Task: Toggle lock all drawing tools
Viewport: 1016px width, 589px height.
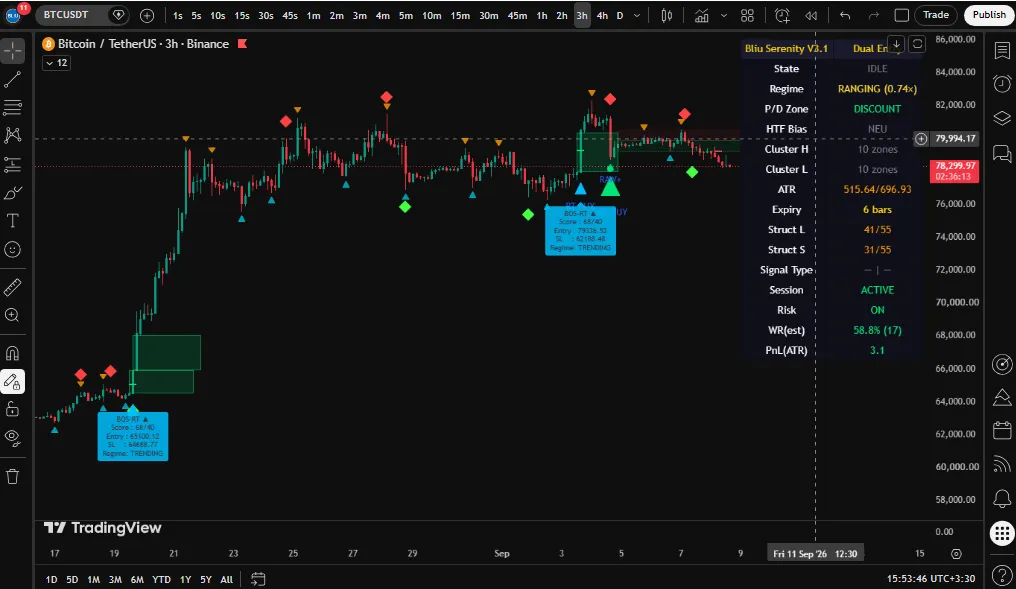Action: pyautogui.click(x=12, y=410)
